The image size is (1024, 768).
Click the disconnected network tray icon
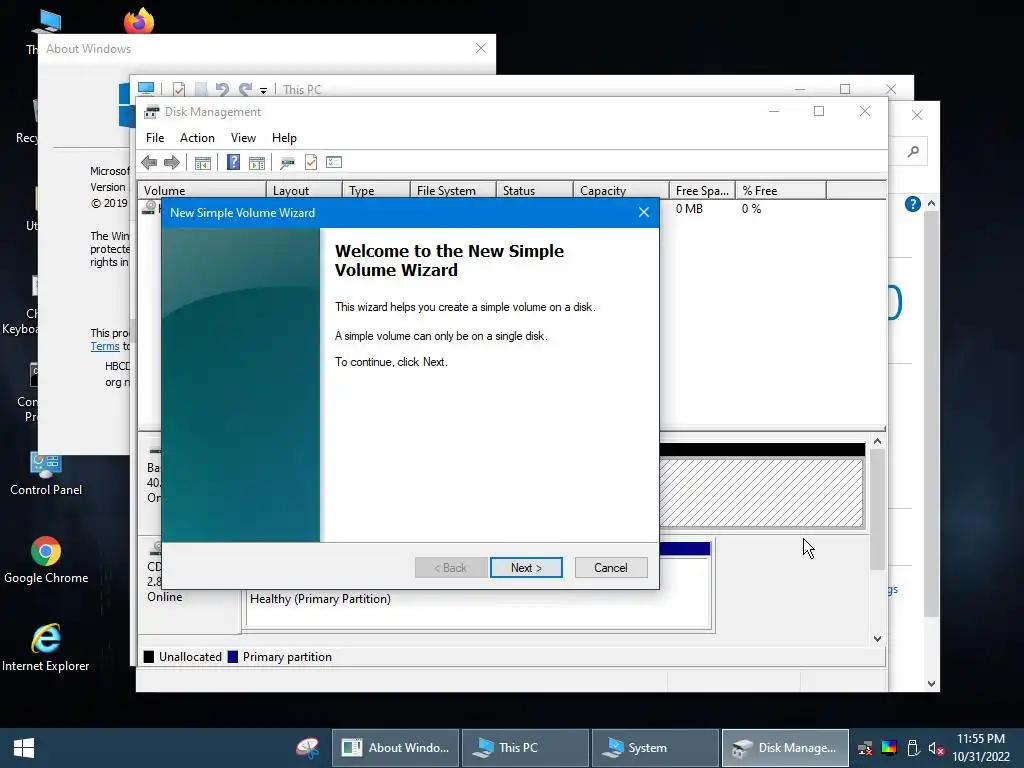click(865, 748)
